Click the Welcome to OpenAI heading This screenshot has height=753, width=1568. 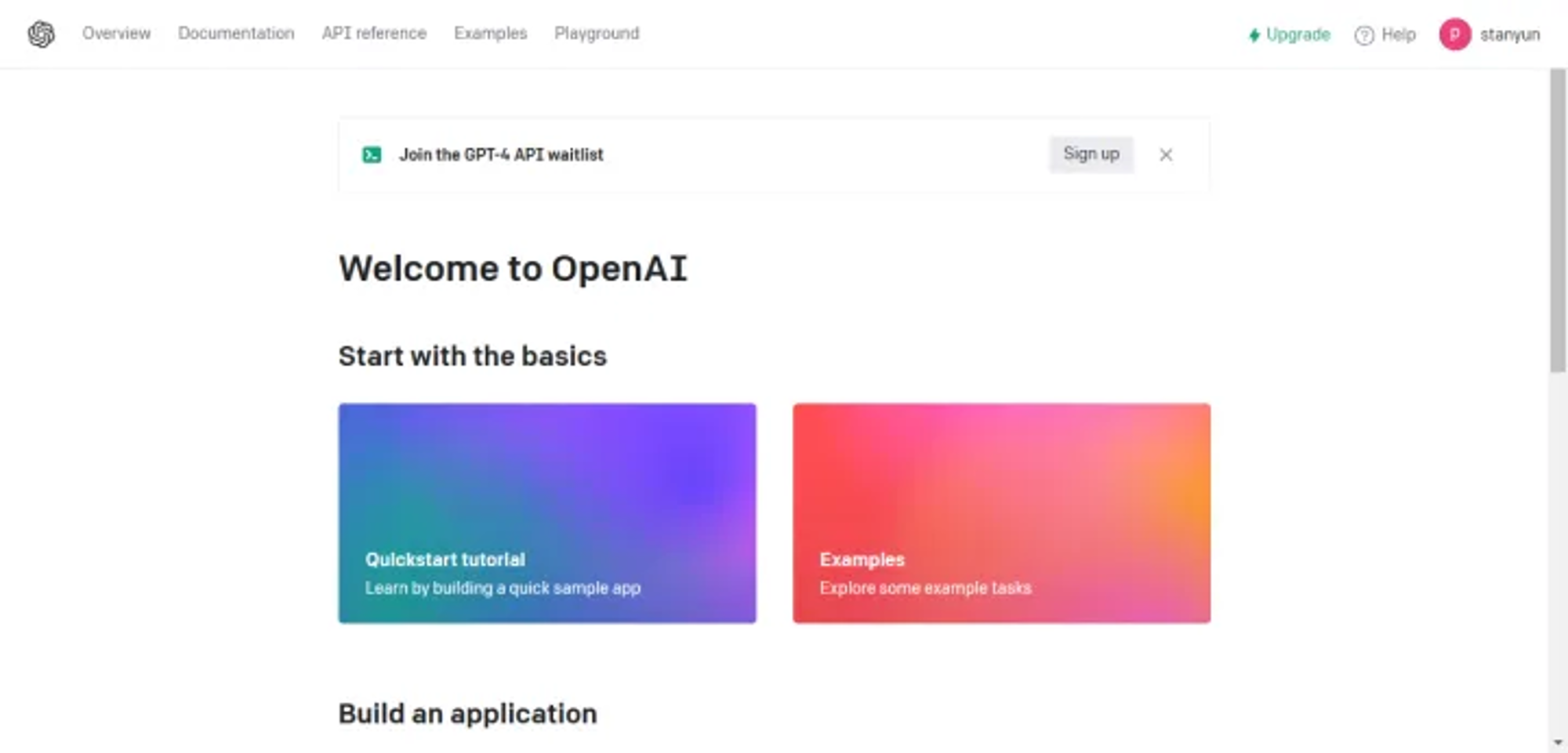513,269
